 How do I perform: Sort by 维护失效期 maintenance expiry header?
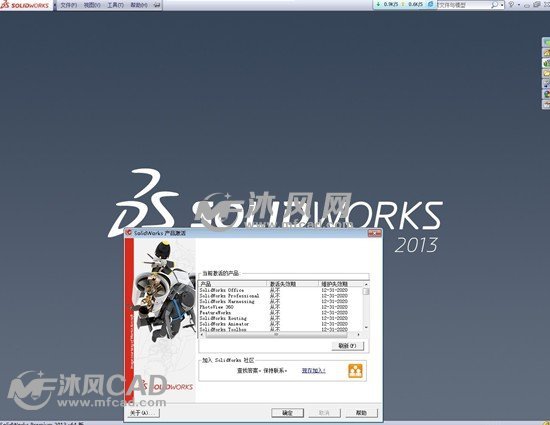pos(341,284)
